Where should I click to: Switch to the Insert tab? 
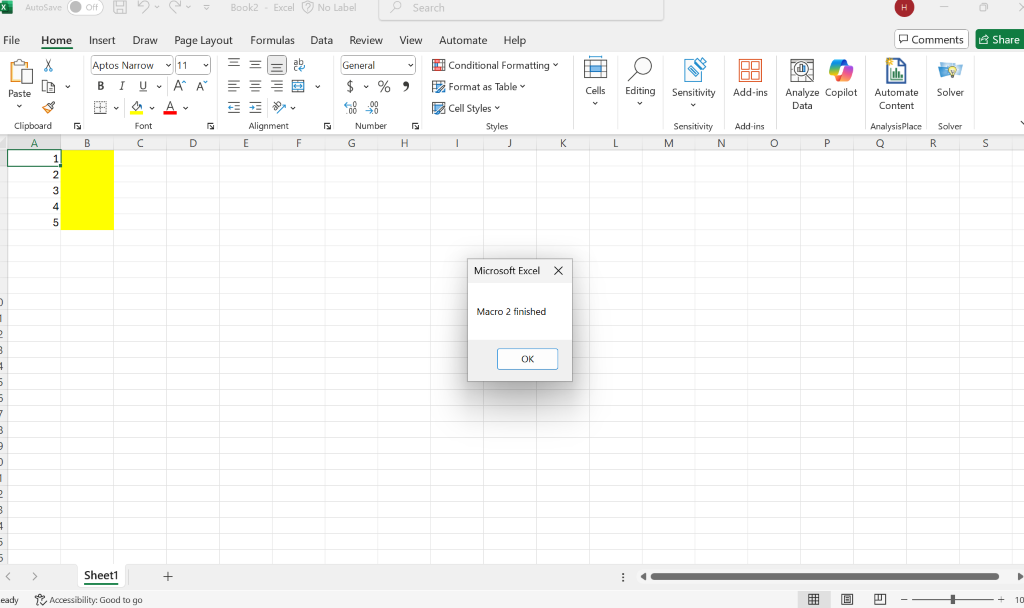pos(102,40)
